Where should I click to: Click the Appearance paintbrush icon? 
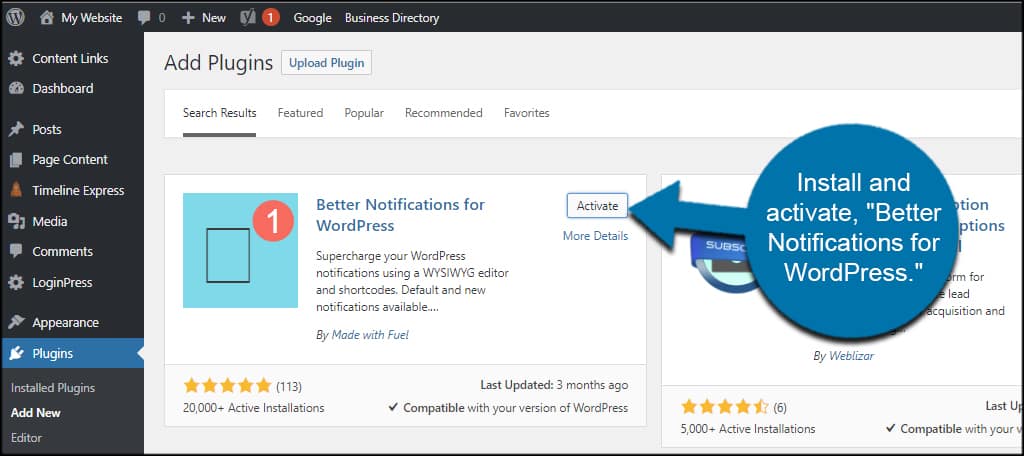click(x=16, y=323)
